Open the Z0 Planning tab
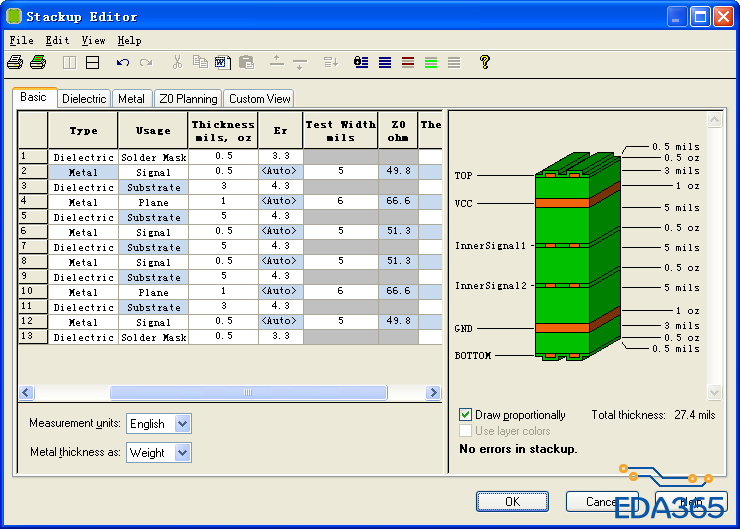This screenshot has width=740, height=529. click(x=188, y=99)
